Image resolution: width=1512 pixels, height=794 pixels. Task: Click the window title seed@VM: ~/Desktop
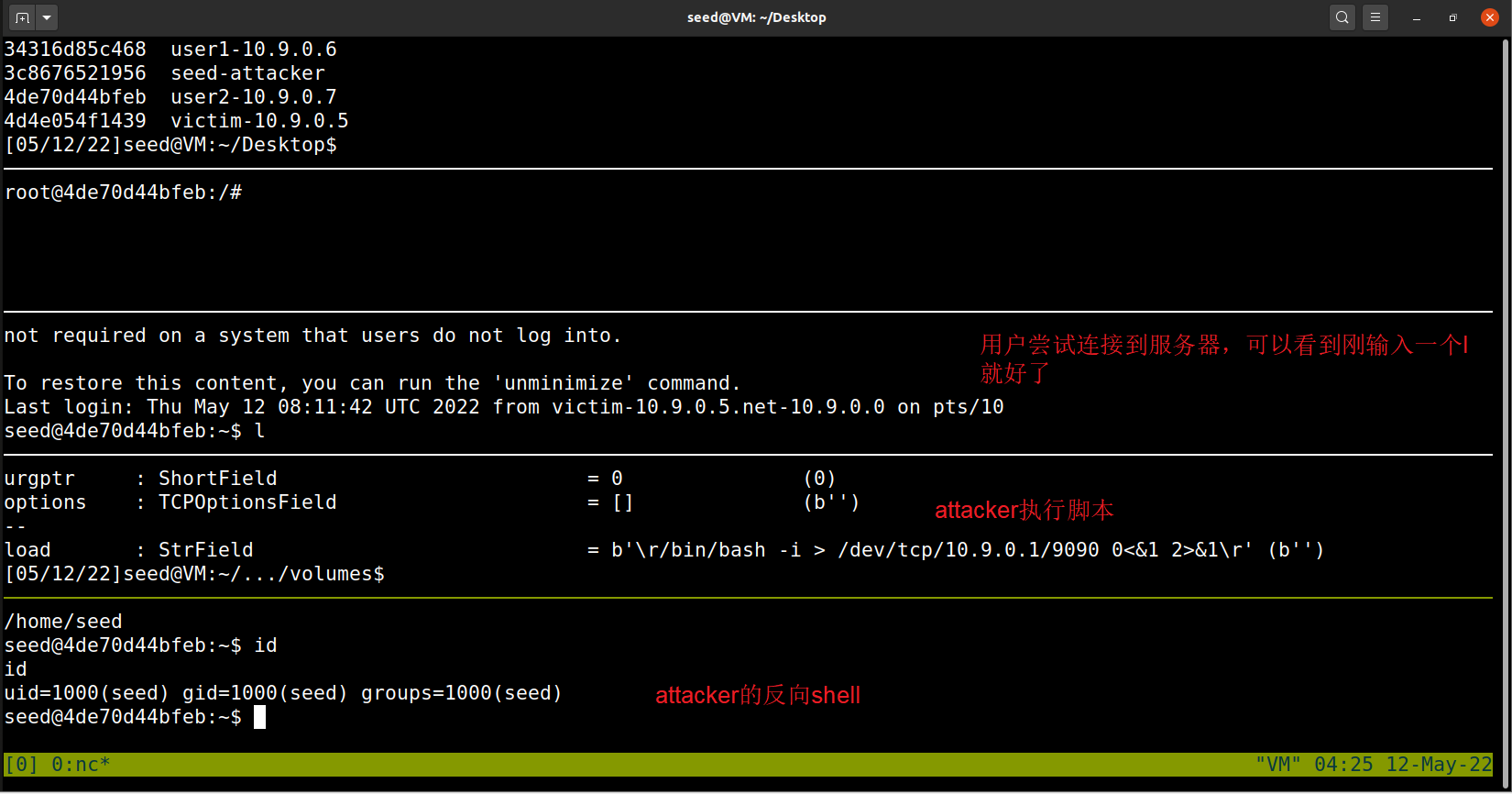757,17
